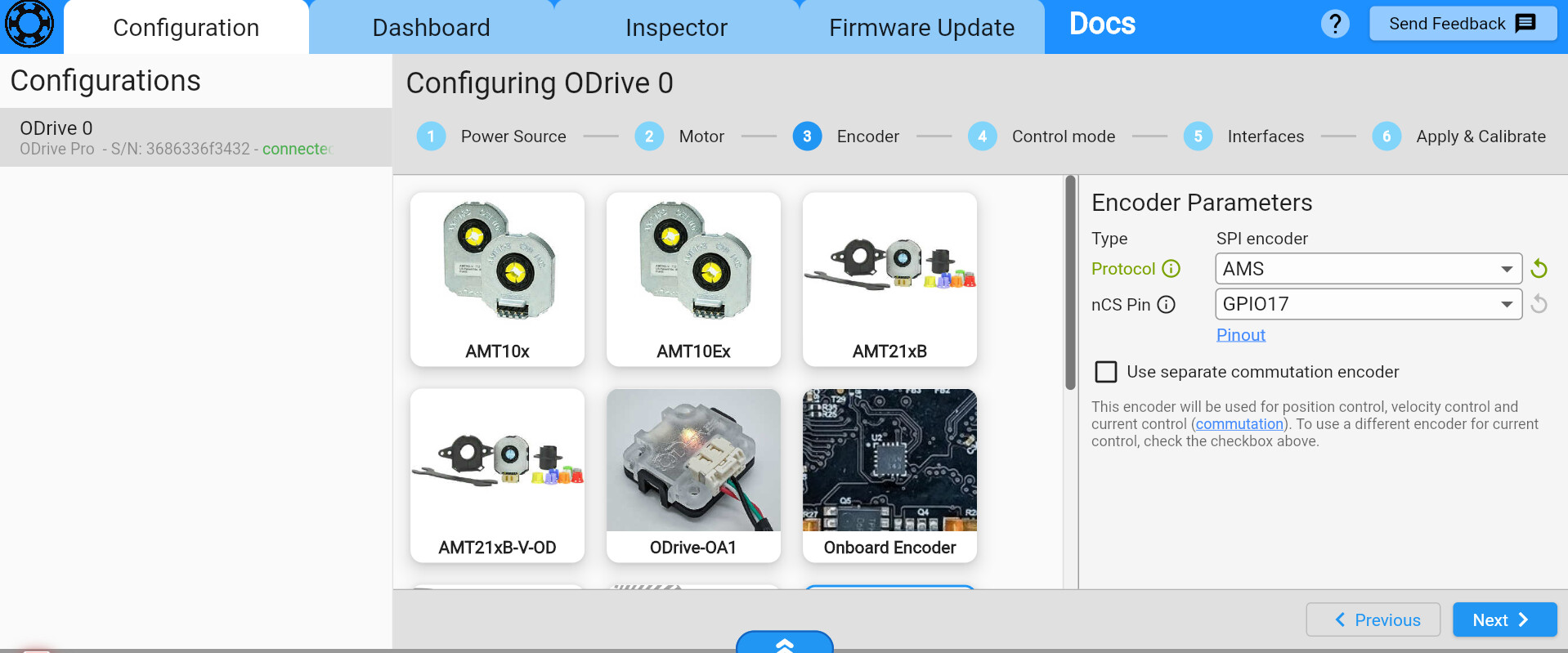
Task: Open the Docs link
Action: 1102,25
